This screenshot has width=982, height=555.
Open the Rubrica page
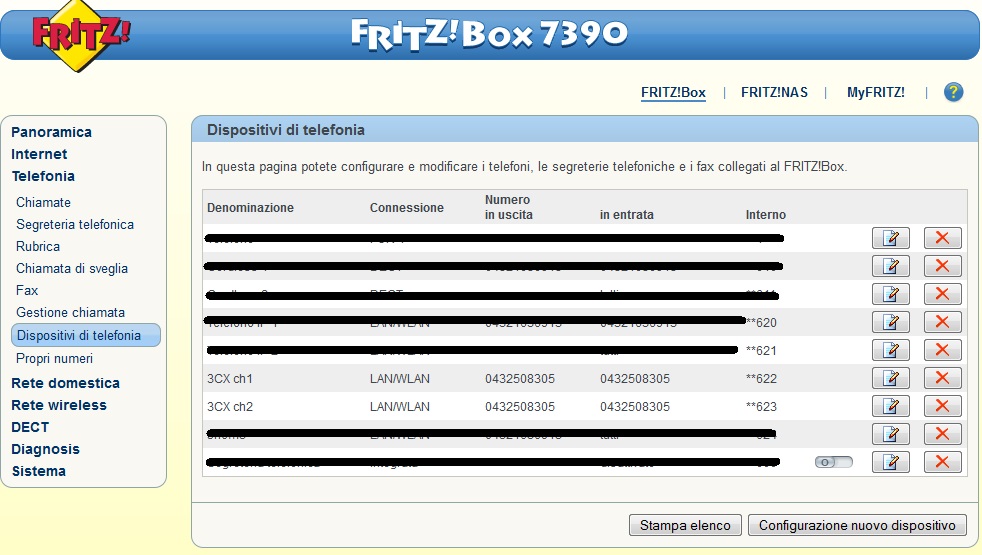[38, 246]
